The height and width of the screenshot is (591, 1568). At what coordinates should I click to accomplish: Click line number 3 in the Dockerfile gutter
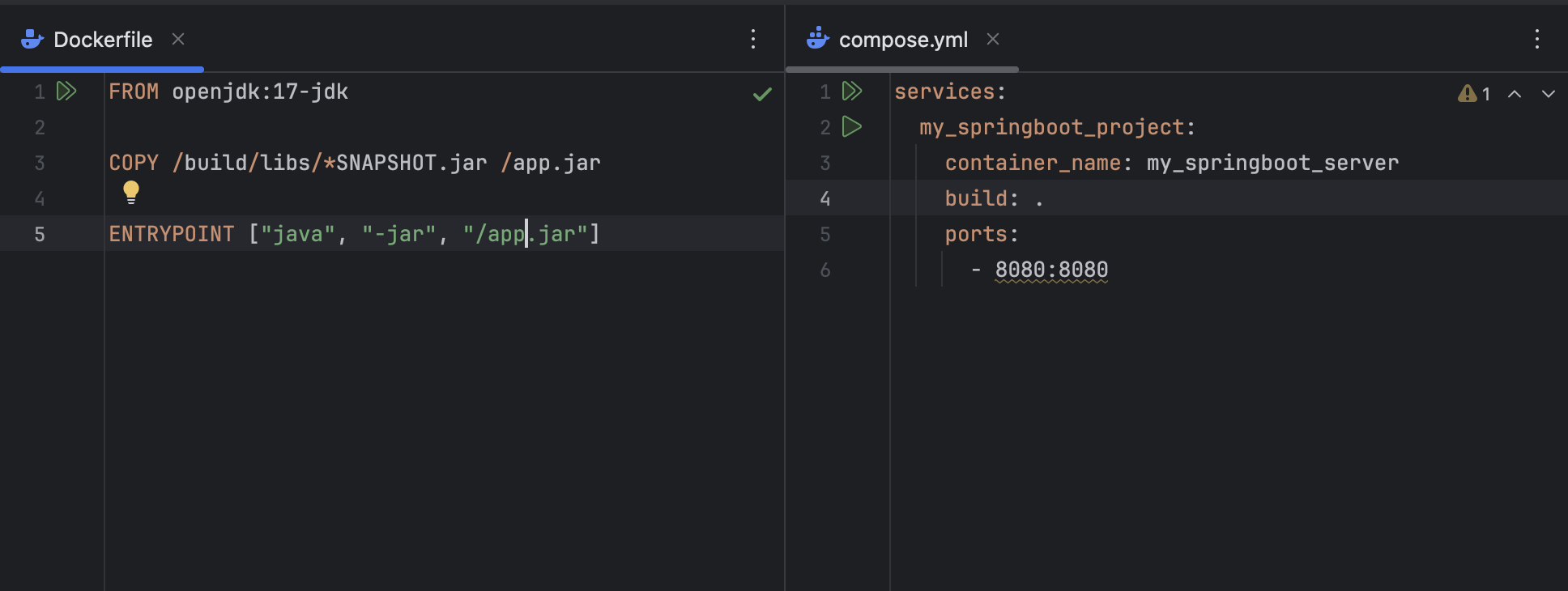click(x=40, y=163)
